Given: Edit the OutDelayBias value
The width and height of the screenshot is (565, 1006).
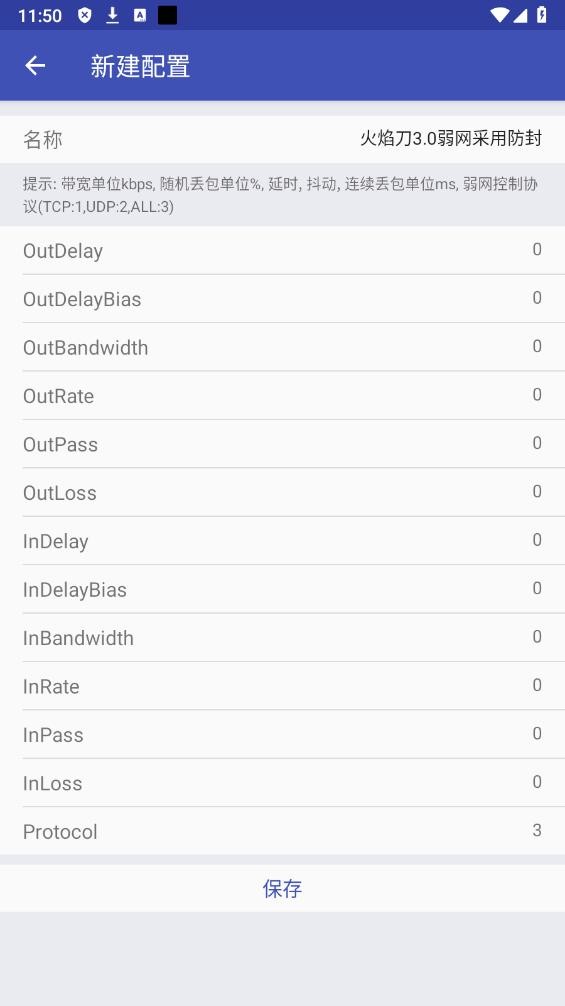Looking at the screenshot, I should click(537, 298).
